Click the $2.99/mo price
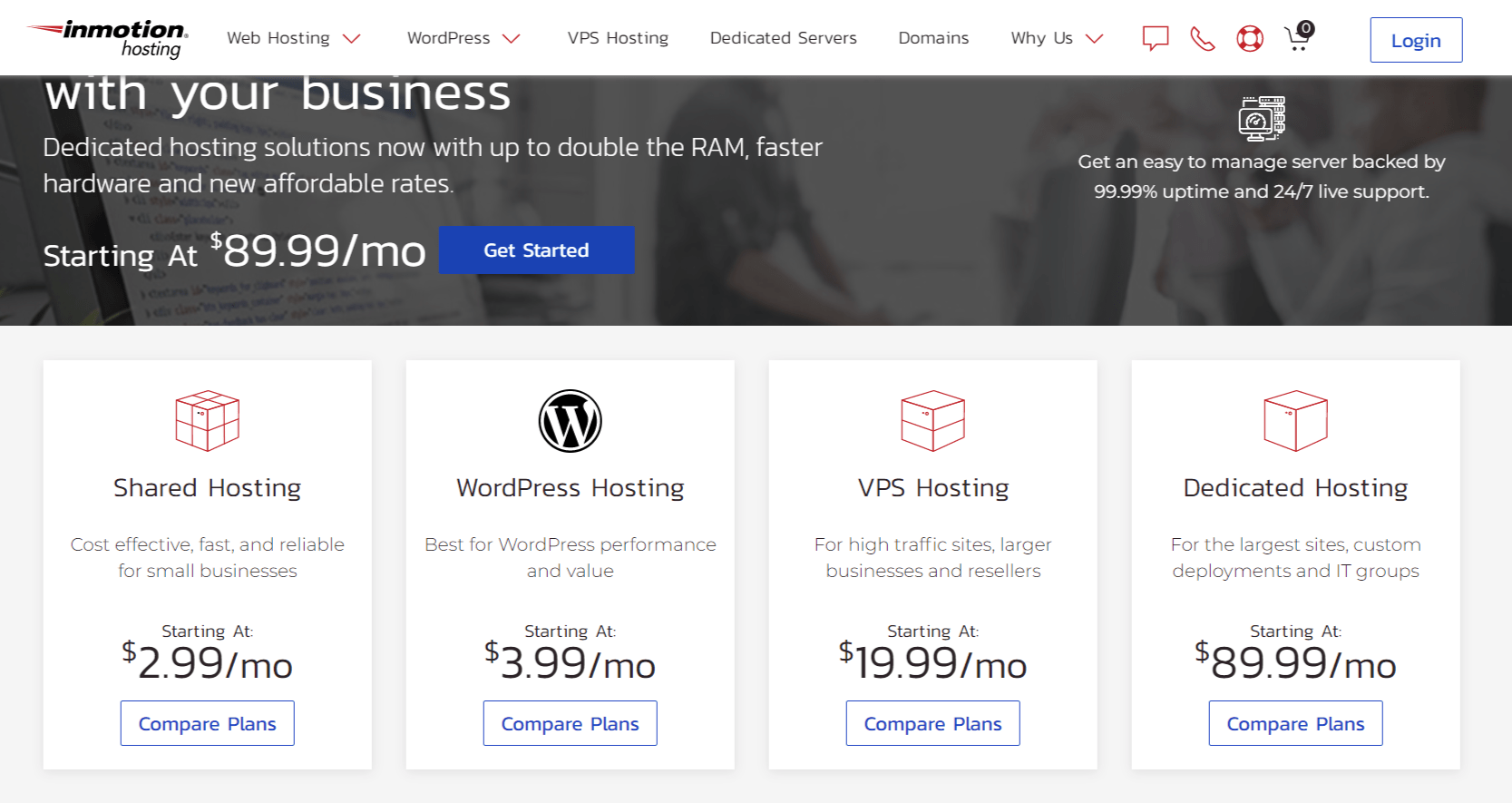1512x803 pixels. 207,662
